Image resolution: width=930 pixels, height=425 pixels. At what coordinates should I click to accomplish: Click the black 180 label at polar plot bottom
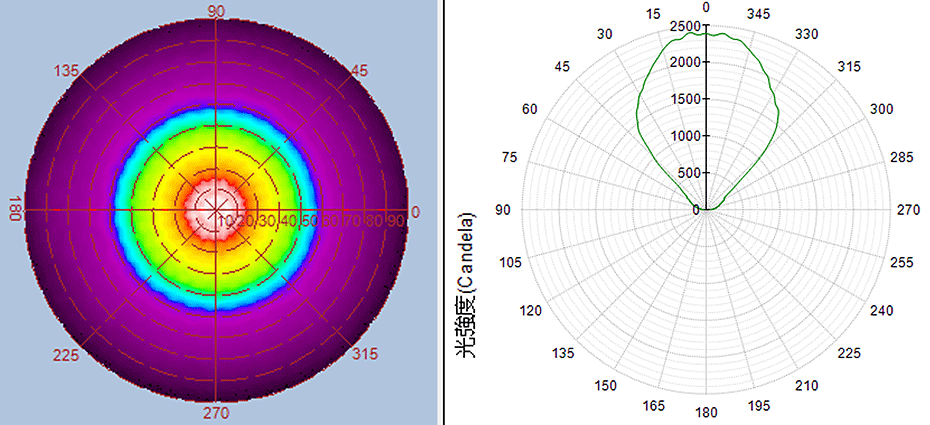pos(707,412)
